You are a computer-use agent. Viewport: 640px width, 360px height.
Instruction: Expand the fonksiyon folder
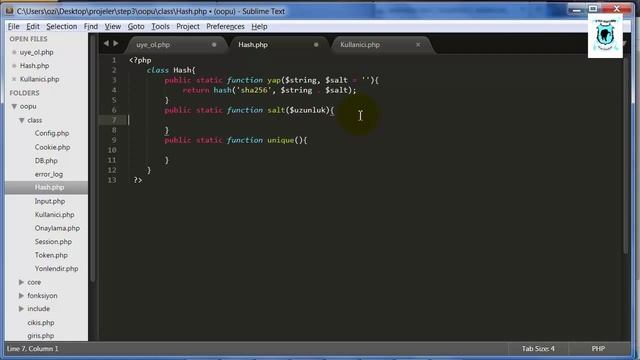21,296
